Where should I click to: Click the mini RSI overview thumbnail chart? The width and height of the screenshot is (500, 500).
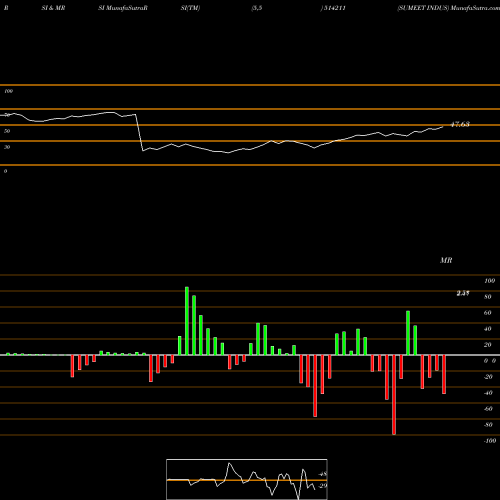click(x=247, y=479)
